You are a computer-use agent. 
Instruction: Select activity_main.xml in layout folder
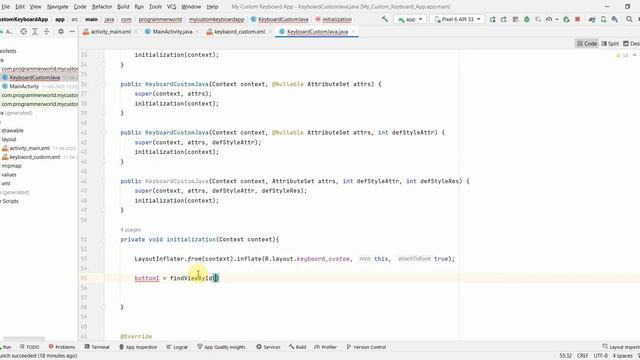pyautogui.click(x=29, y=148)
